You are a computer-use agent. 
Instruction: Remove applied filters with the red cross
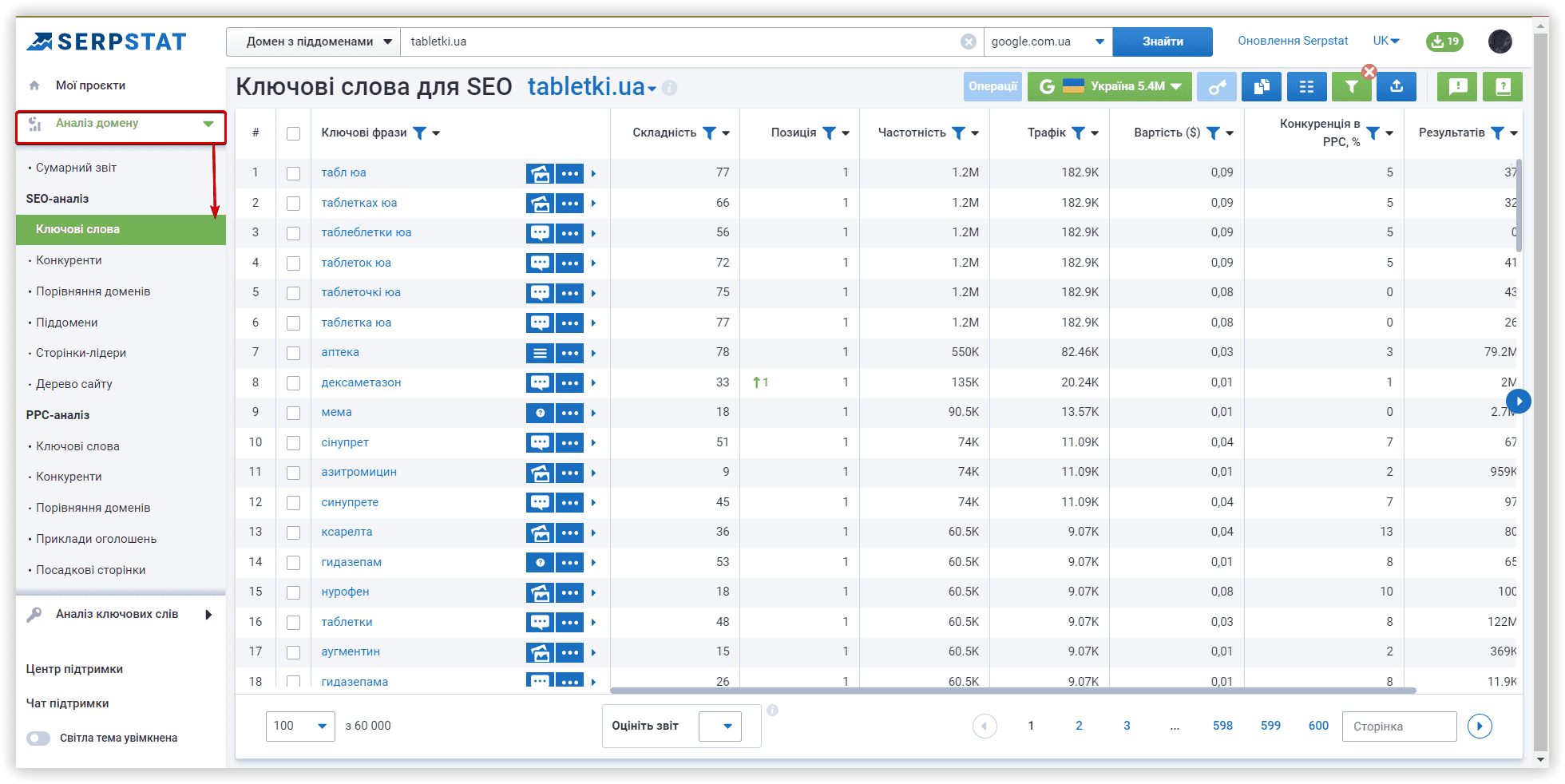1369,72
